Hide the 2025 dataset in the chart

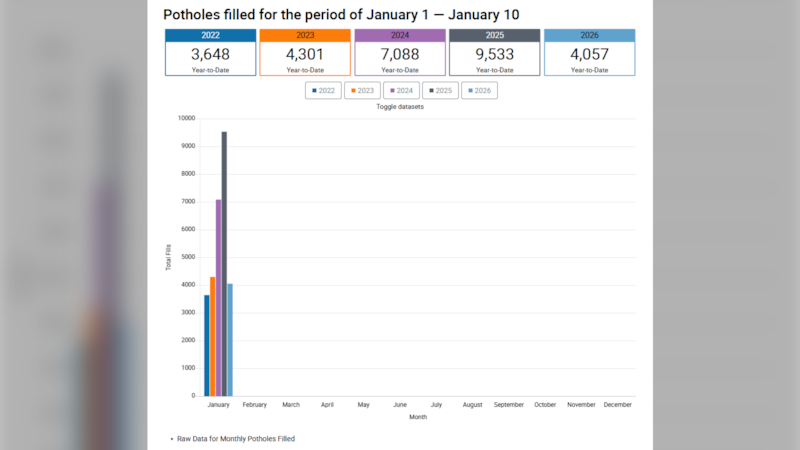point(440,91)
